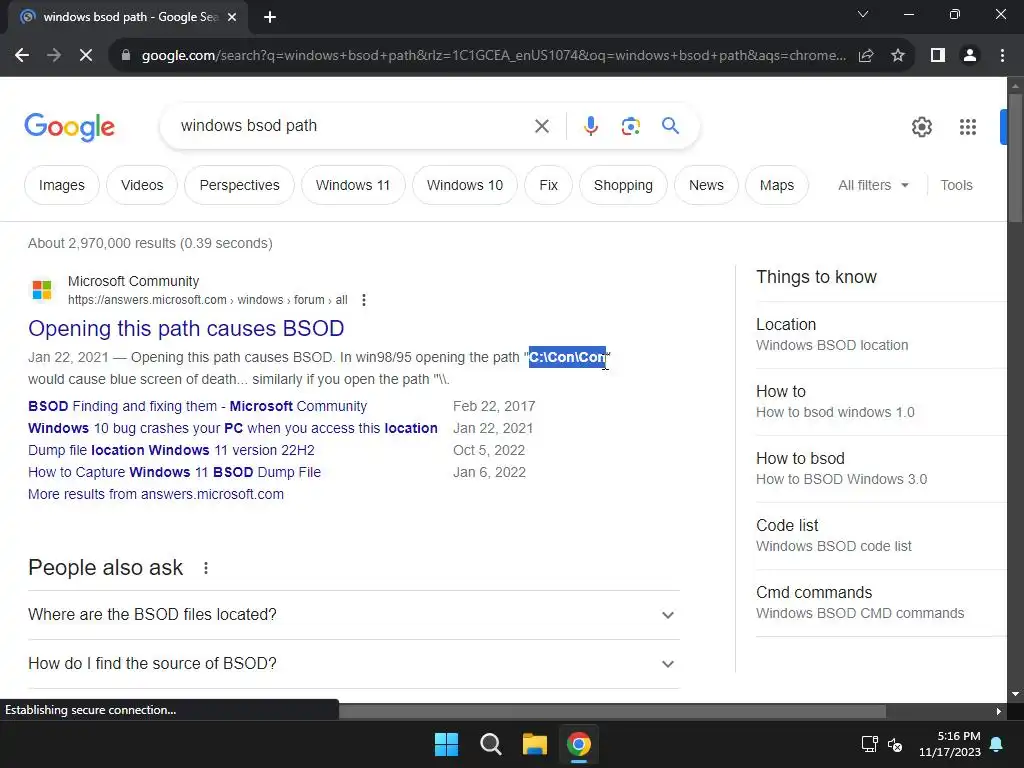Viewport: 1024px width, 768px height.
Task: Click the Microsoft Community favicon
Action: [x=42, y=289]
